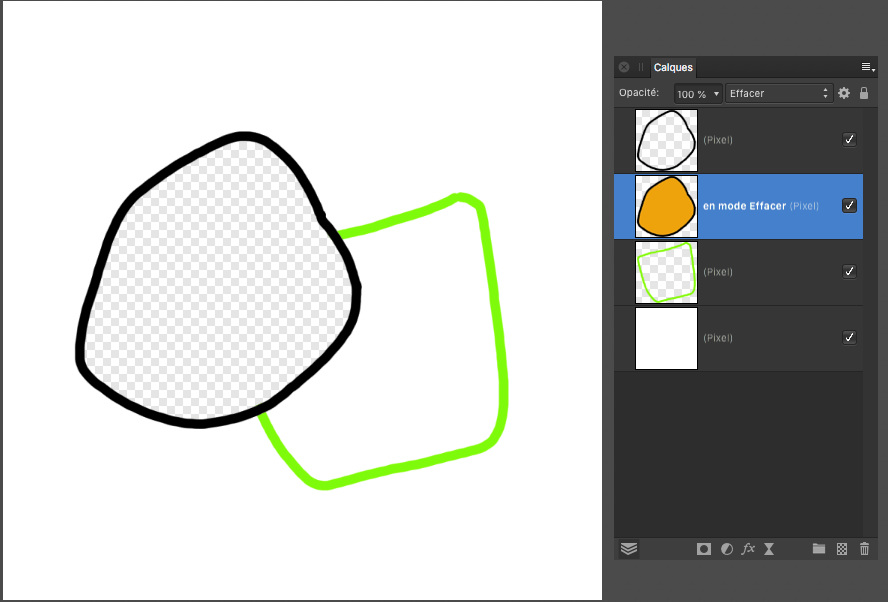
Task: Click the Opacité label
Action: coord(639,92)
